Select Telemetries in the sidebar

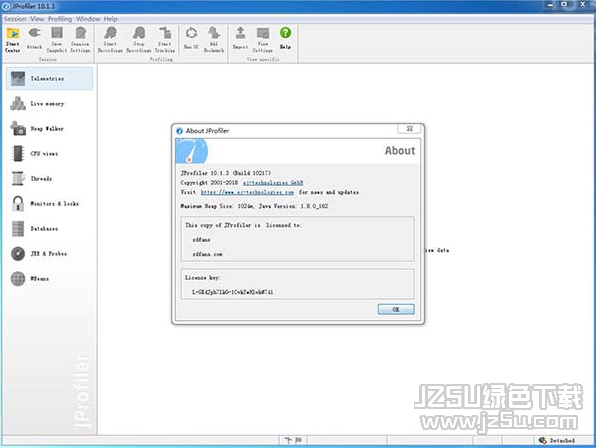(49, 79)
